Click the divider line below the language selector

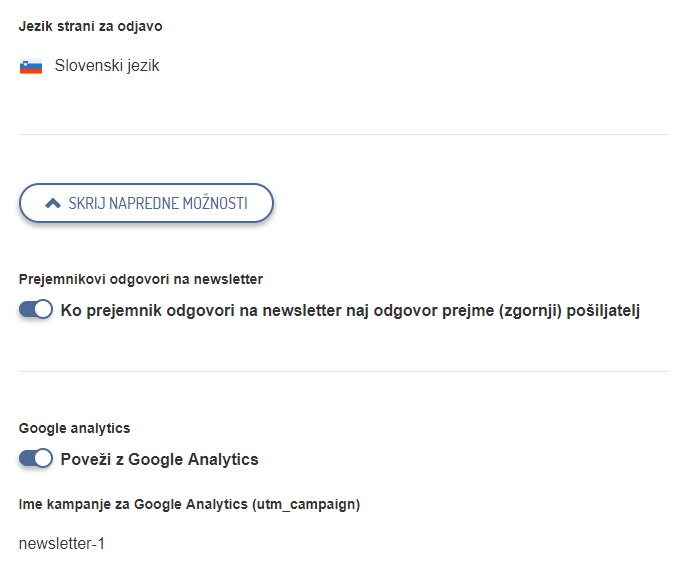coord(343,134)
